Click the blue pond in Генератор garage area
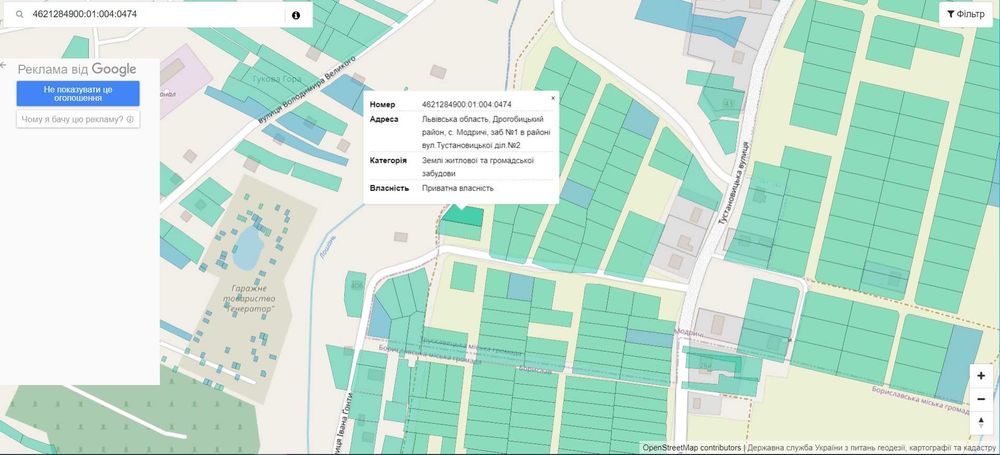 click(x=247, y=248)
